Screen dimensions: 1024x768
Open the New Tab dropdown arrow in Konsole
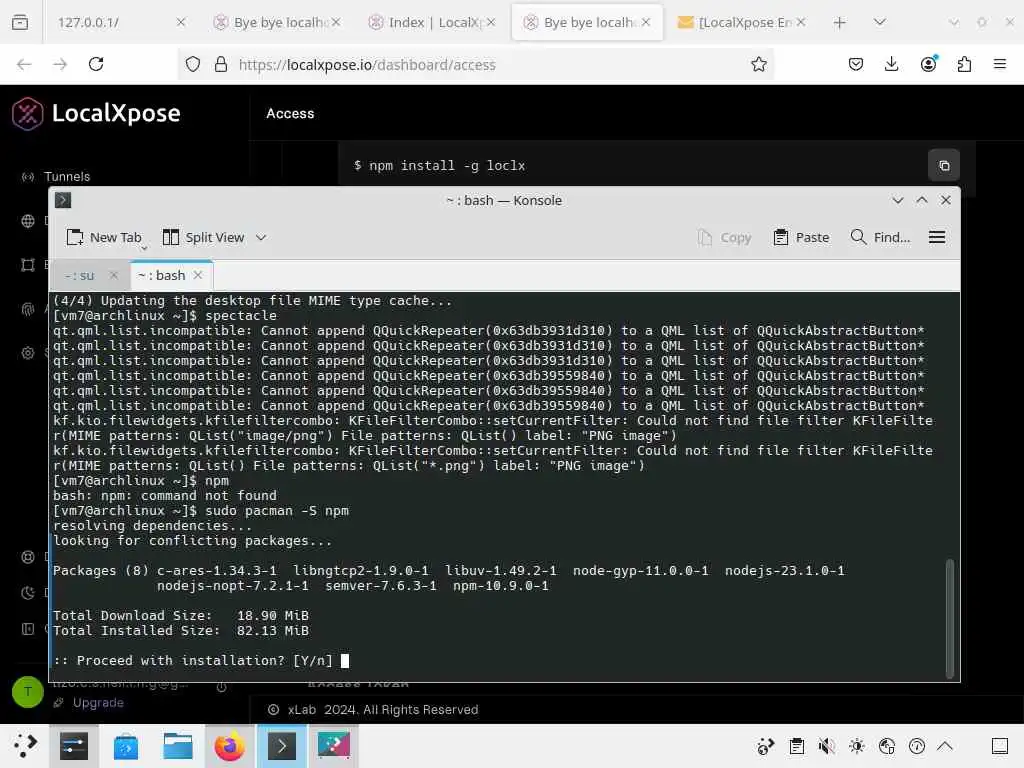coord(144,248)
